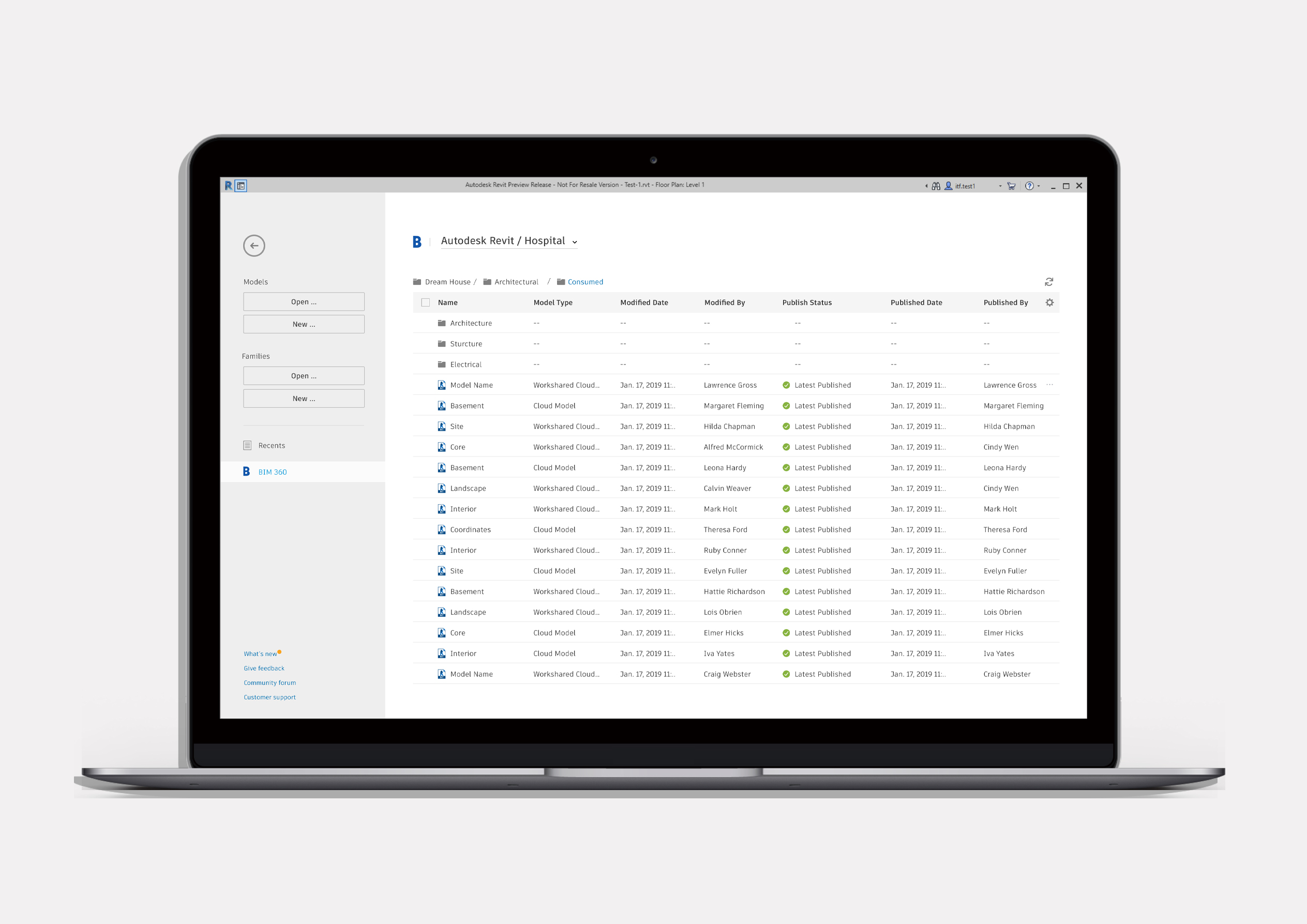The width and height of the screenshot is (1307, 924).
Task: Sort by the Publish Status column header
Action: click(807, 302)
